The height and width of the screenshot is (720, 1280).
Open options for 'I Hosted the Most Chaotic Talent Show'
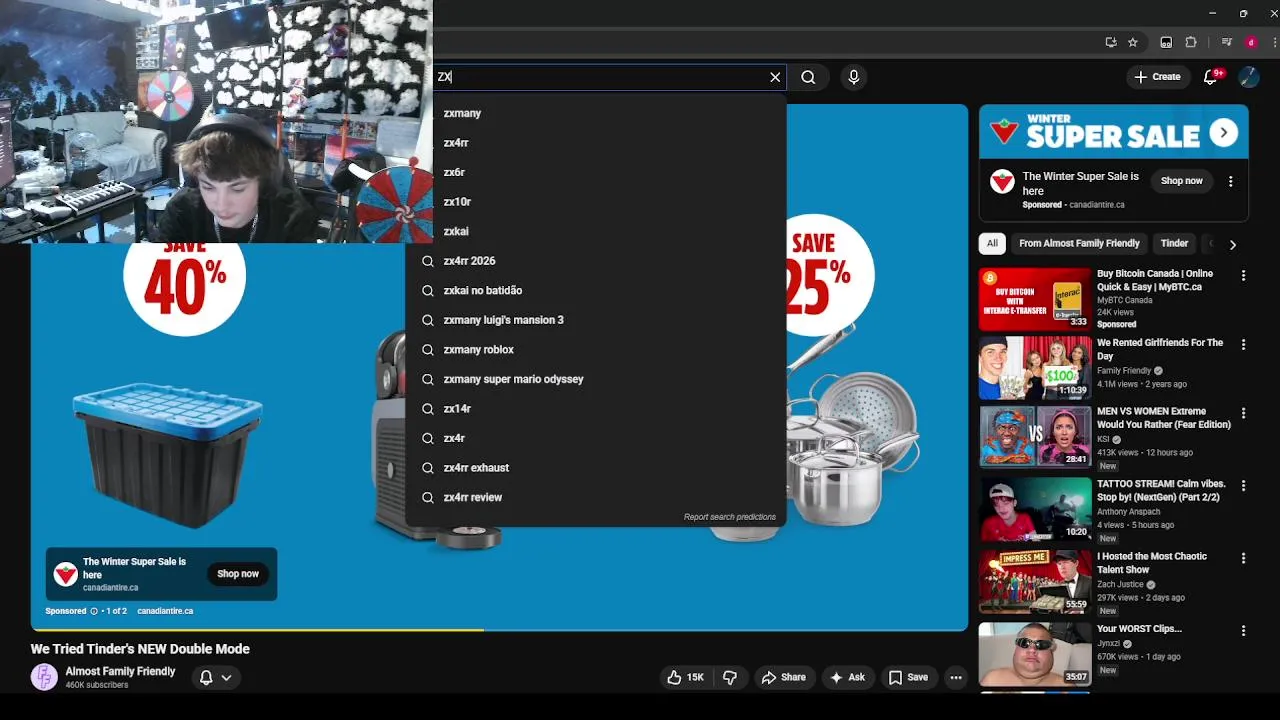[x=1244, y=558]
